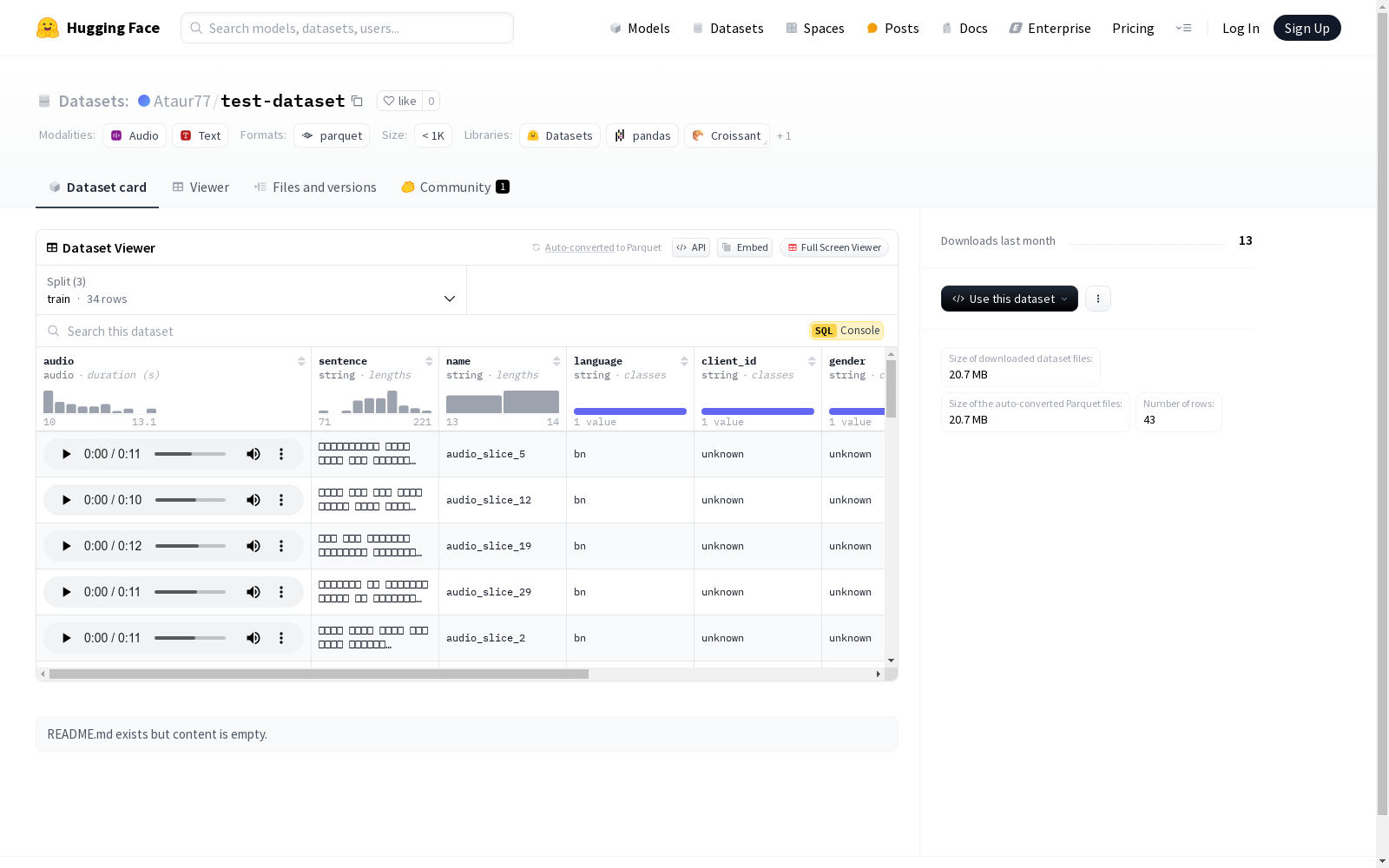Image resolution: width=1389 pixels, height=868 pixels.
Task: Click the Embed button
Action: coord(745,247)
